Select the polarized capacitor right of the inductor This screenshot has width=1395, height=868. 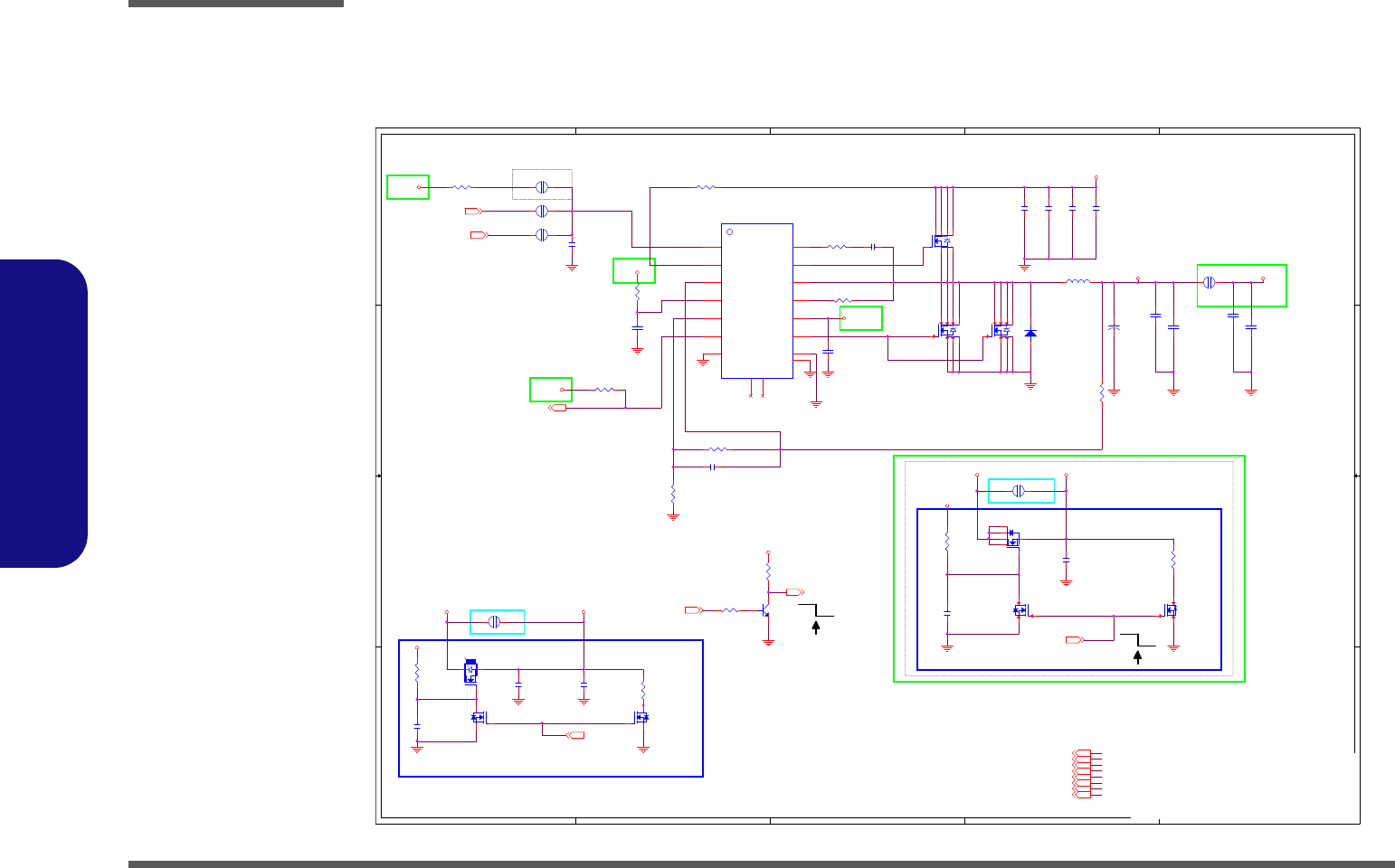(x=1115, y=327)
